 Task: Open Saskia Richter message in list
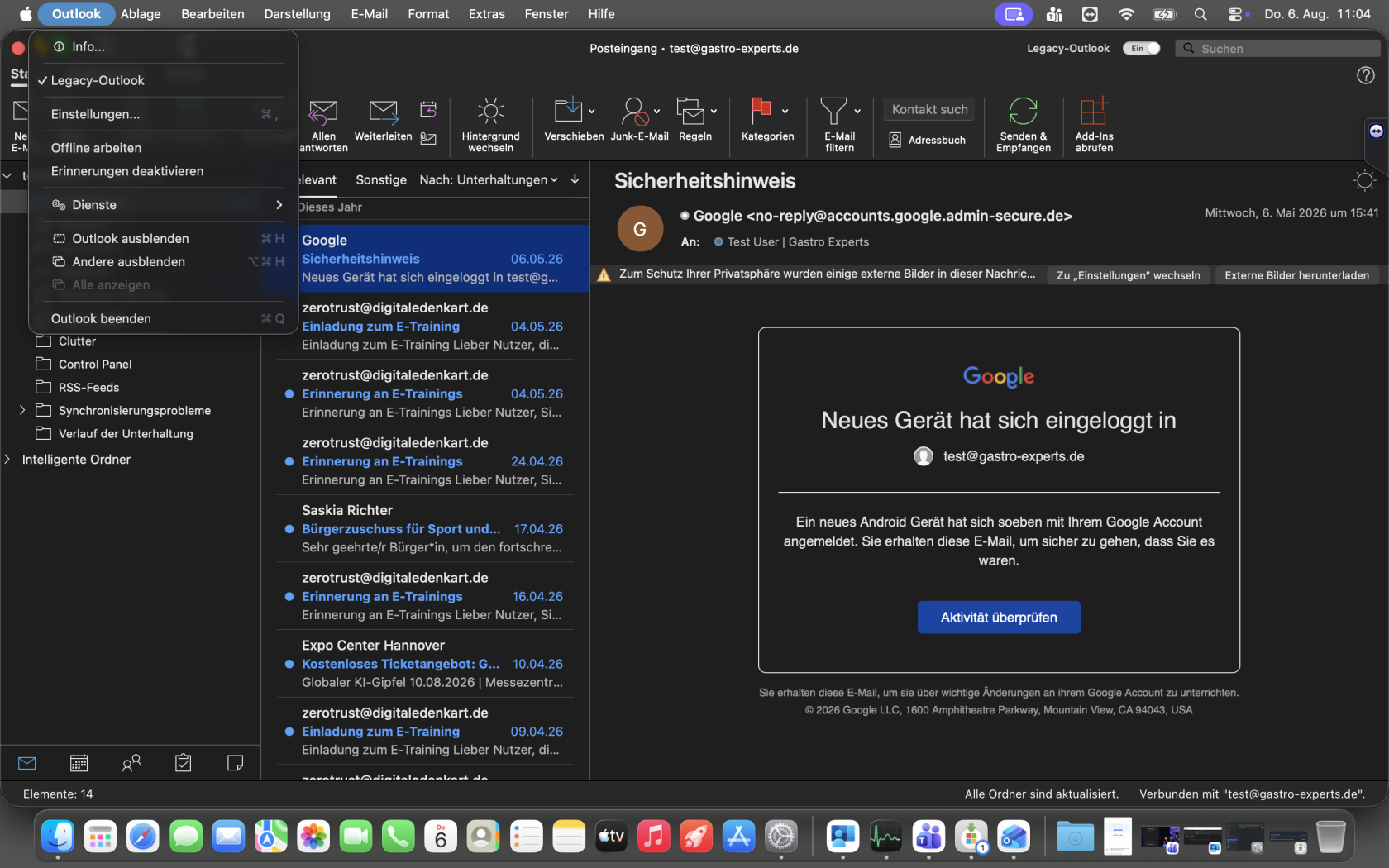point(425,529)
